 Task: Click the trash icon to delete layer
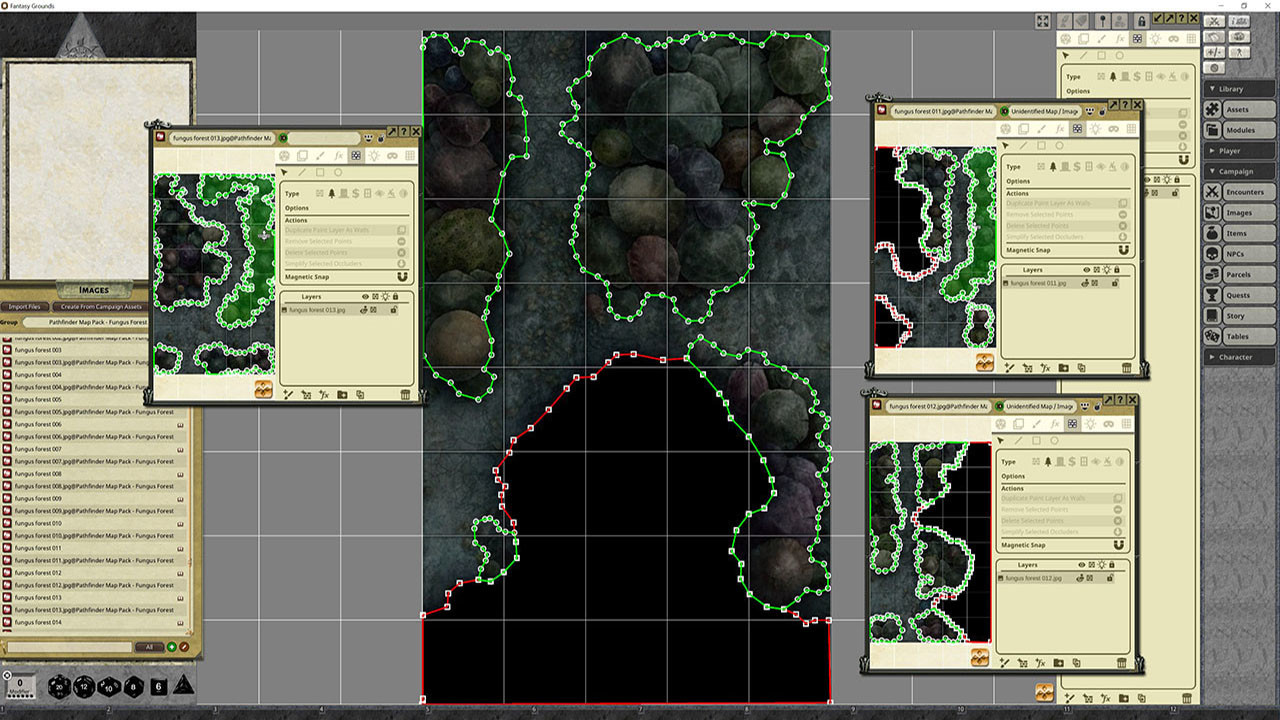405,395
